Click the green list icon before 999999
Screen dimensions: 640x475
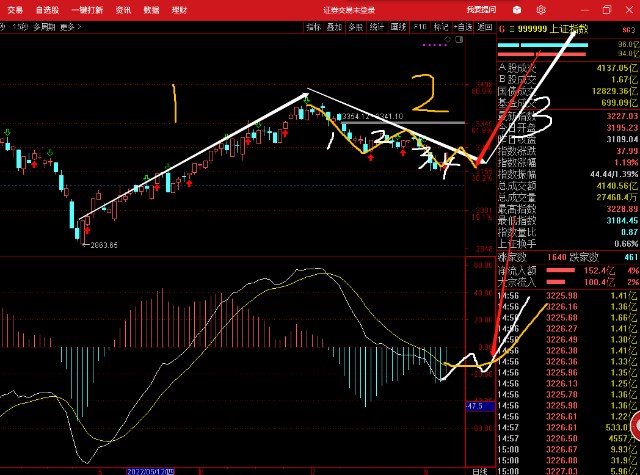coord(511,29)
